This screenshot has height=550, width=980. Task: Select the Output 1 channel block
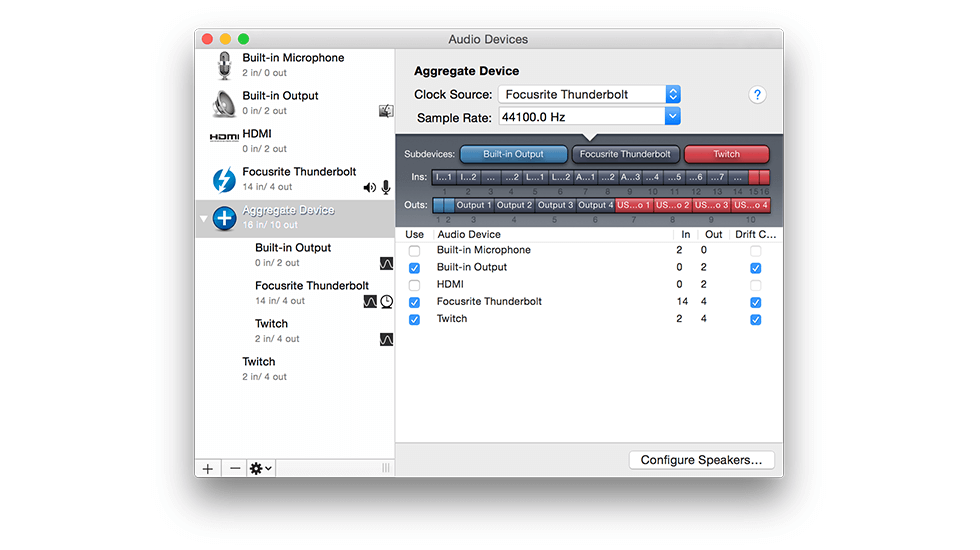474,205
